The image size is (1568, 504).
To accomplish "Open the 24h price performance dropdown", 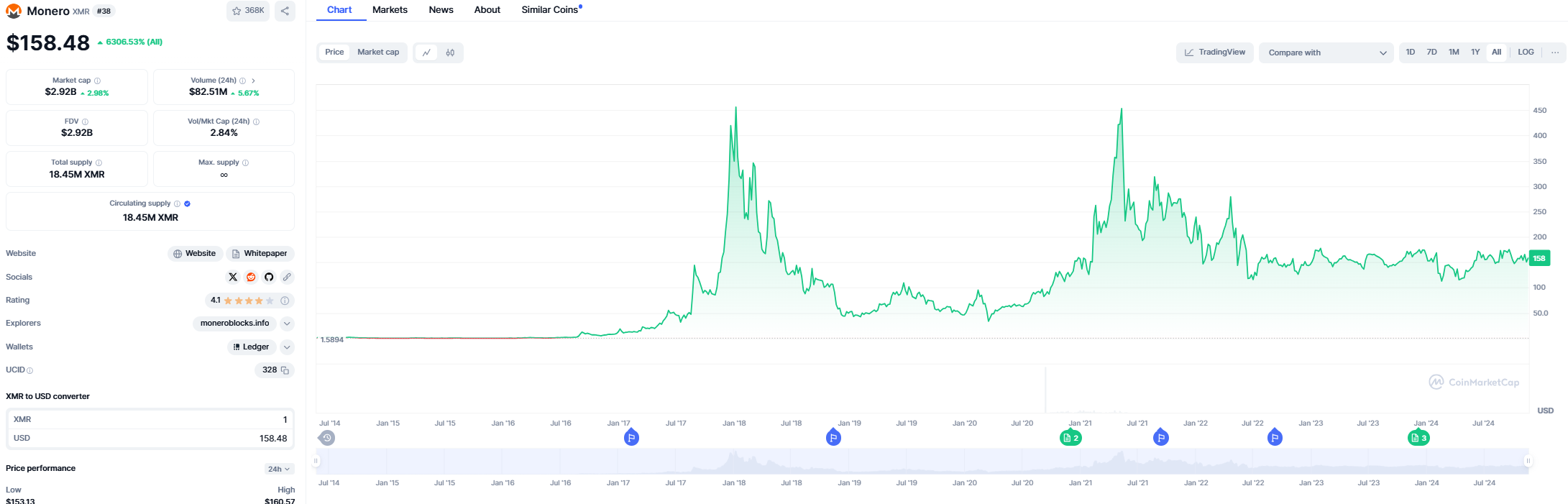I will click(x=279, y=469).
